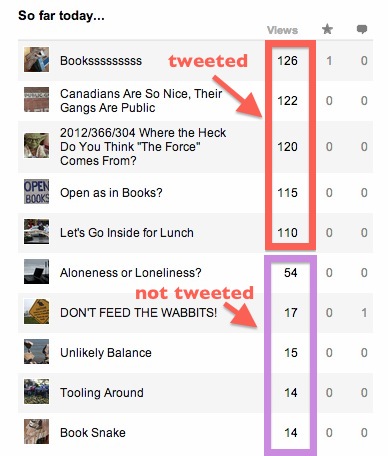
Task: Open the Let's Go Inside for Lunch link
Action: point(127,233)
